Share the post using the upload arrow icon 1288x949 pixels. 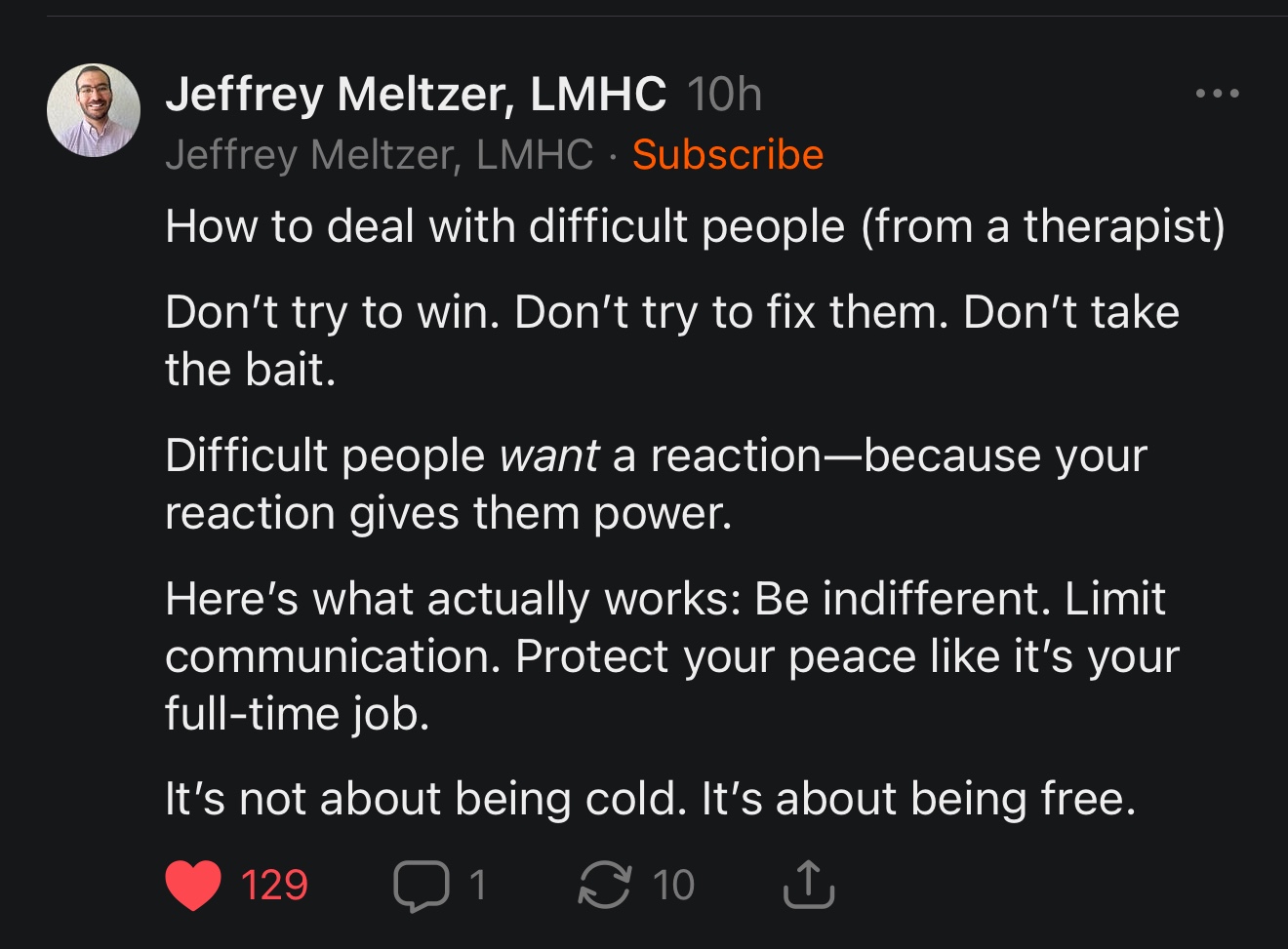click(809, 884)
